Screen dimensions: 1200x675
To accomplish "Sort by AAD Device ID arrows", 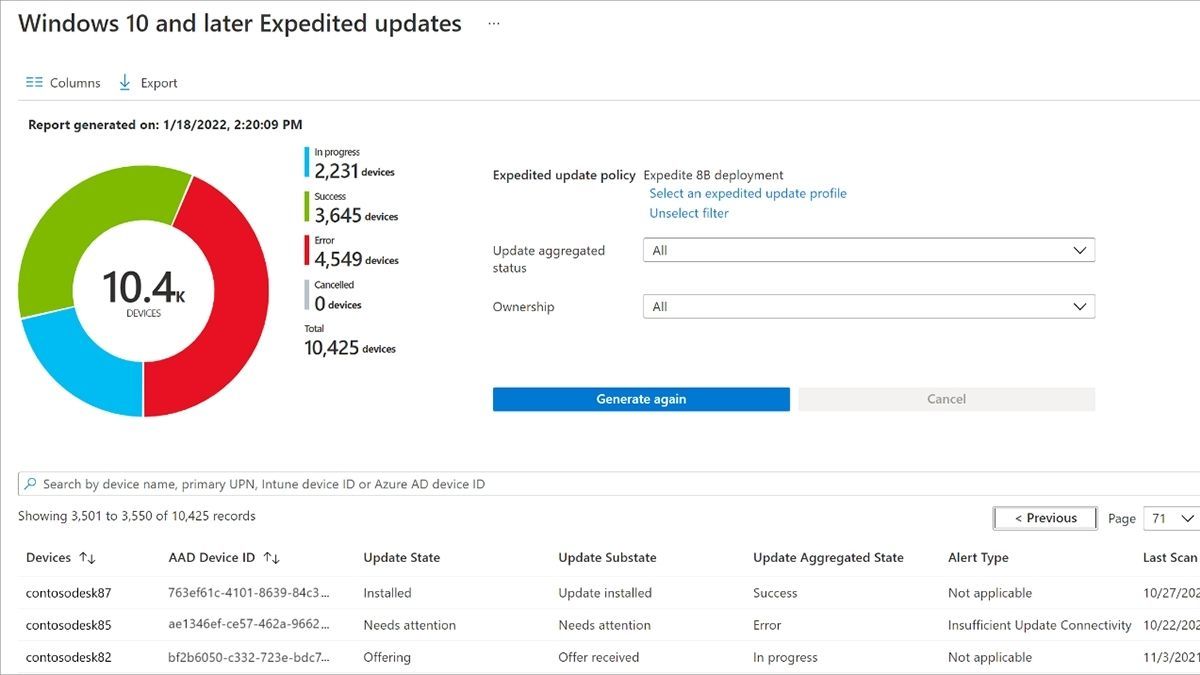I will tap(271, 558).
